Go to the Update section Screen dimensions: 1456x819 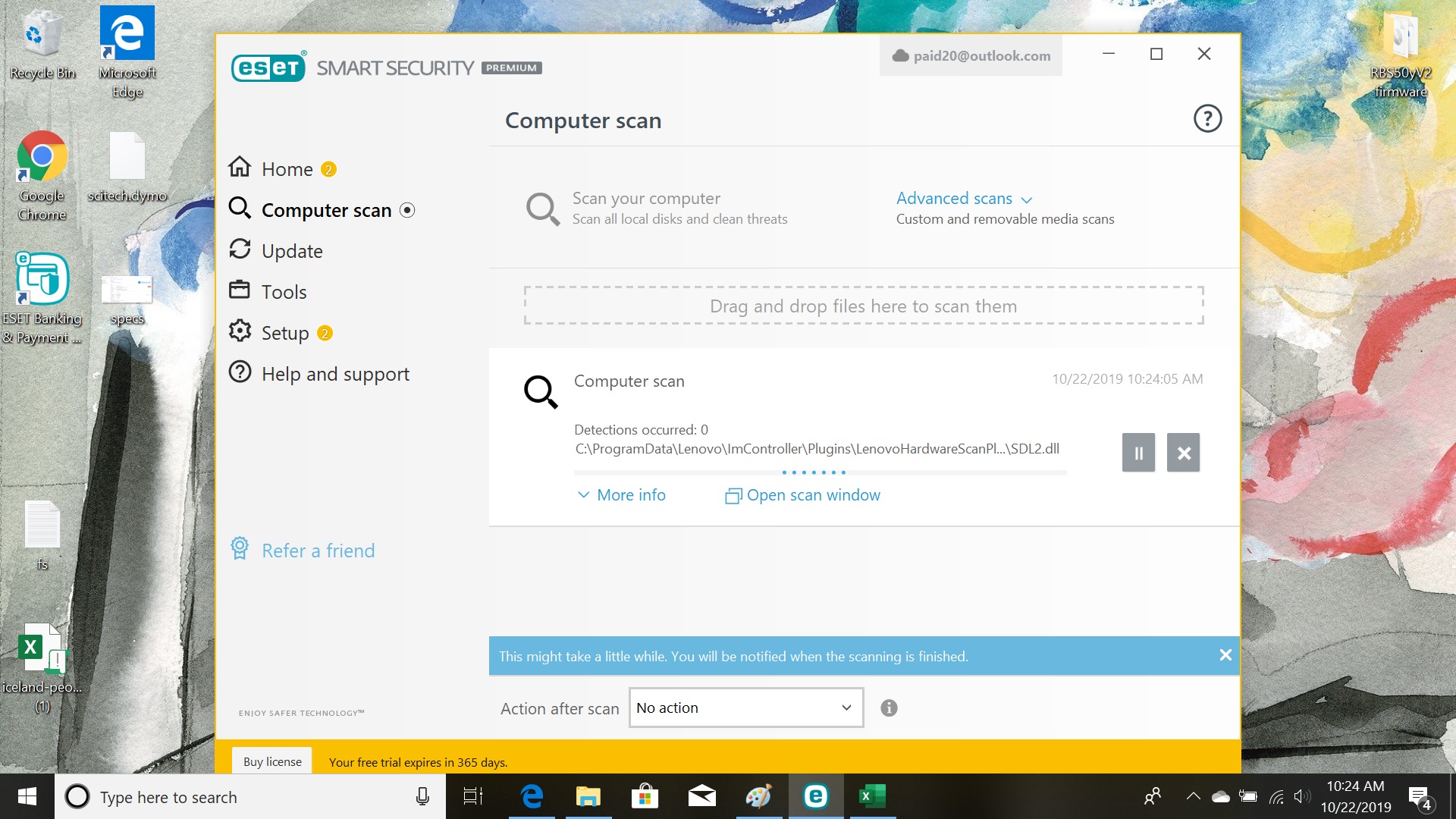[x=275, y=250]
